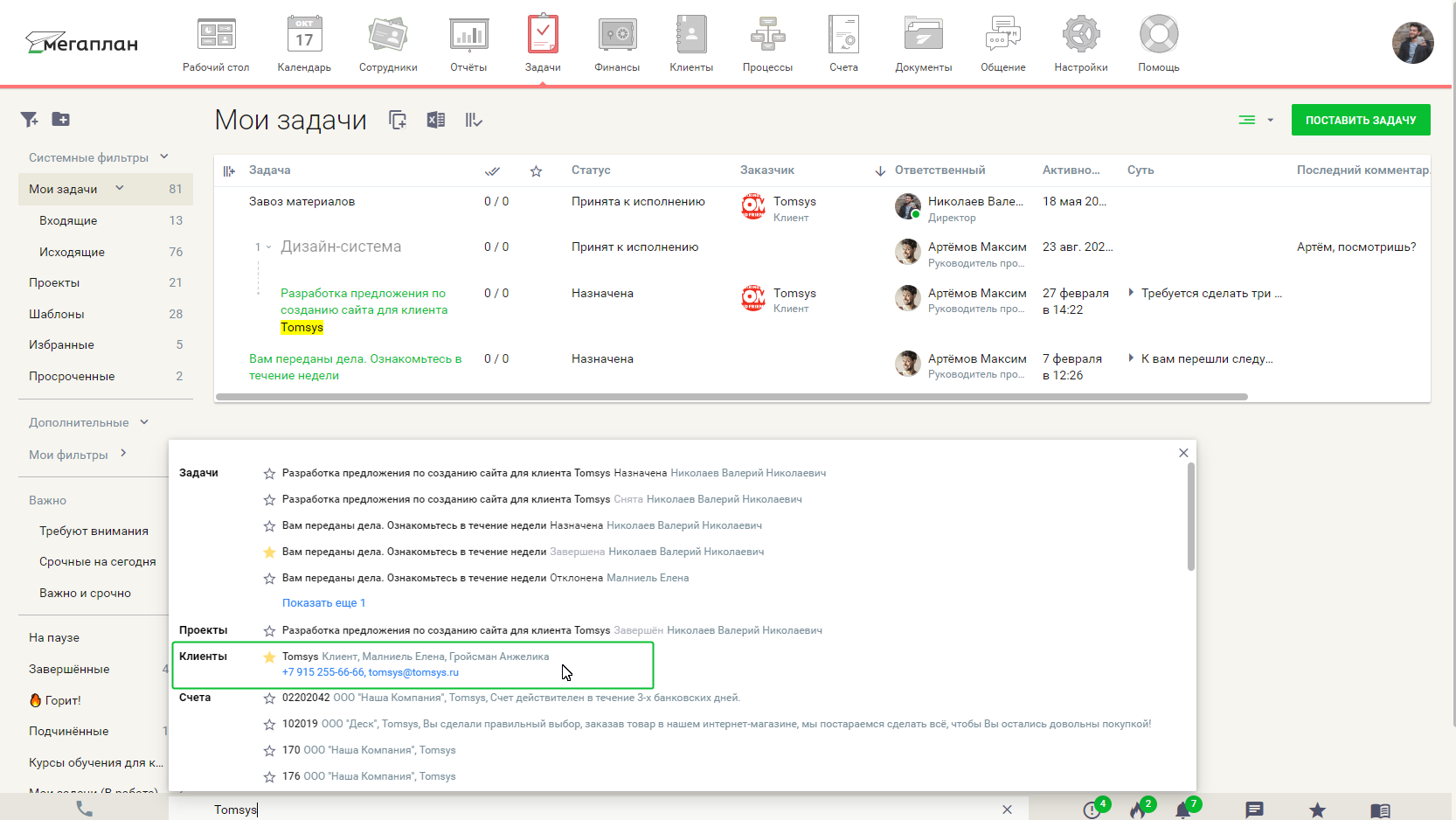Open the Задачи section
Screen dimensions: 1456x820
[543, 44]
